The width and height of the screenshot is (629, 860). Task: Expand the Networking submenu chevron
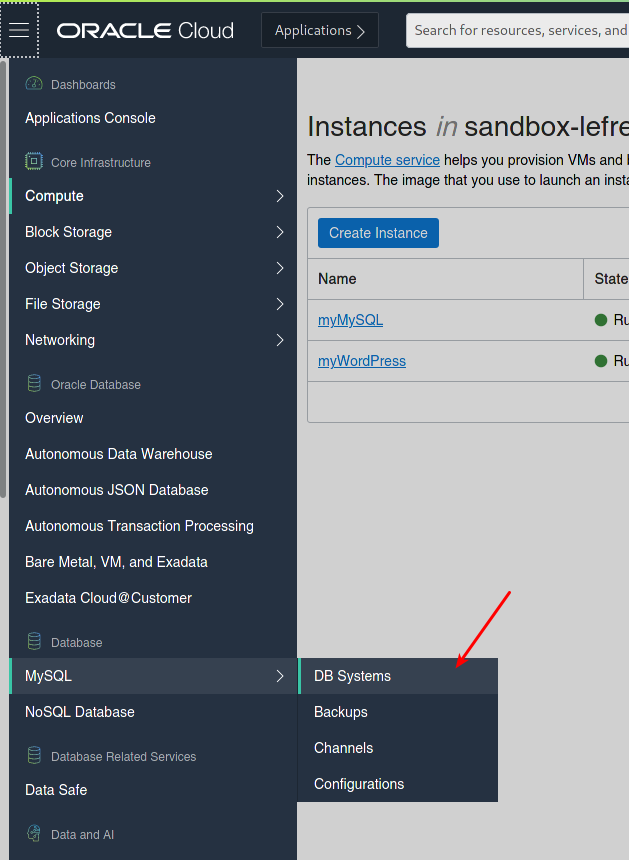click(x=280, y=340)
